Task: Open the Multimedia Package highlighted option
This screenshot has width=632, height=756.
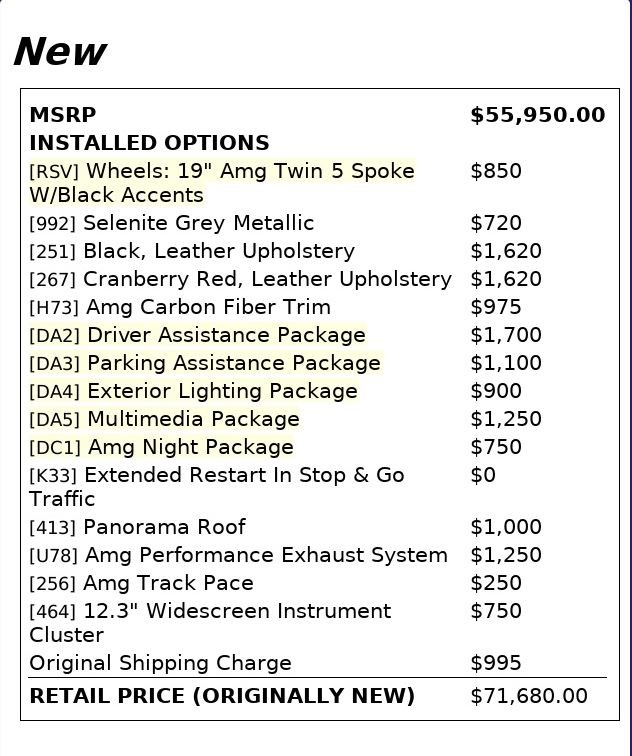Action: click(x=164, y=419)
